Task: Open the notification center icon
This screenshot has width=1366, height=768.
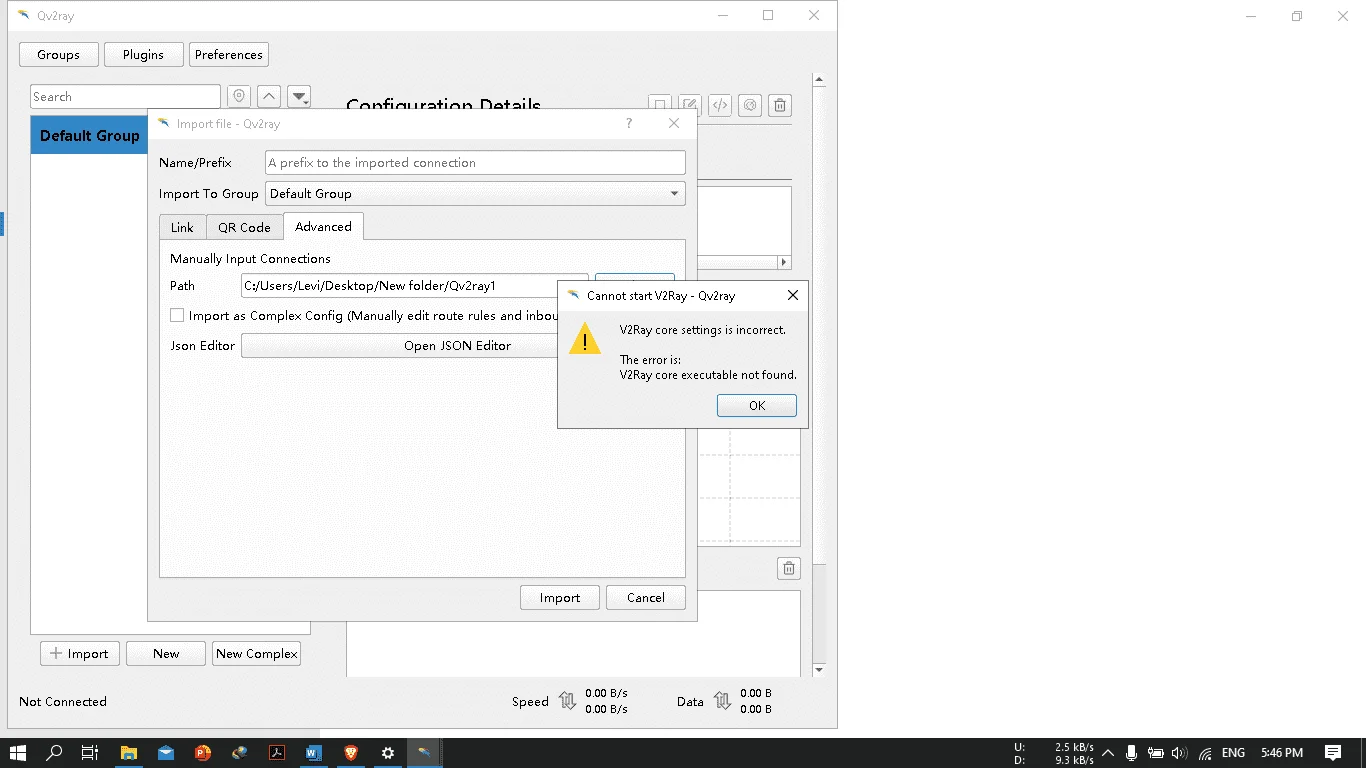Action: (x=1333, y=753)
